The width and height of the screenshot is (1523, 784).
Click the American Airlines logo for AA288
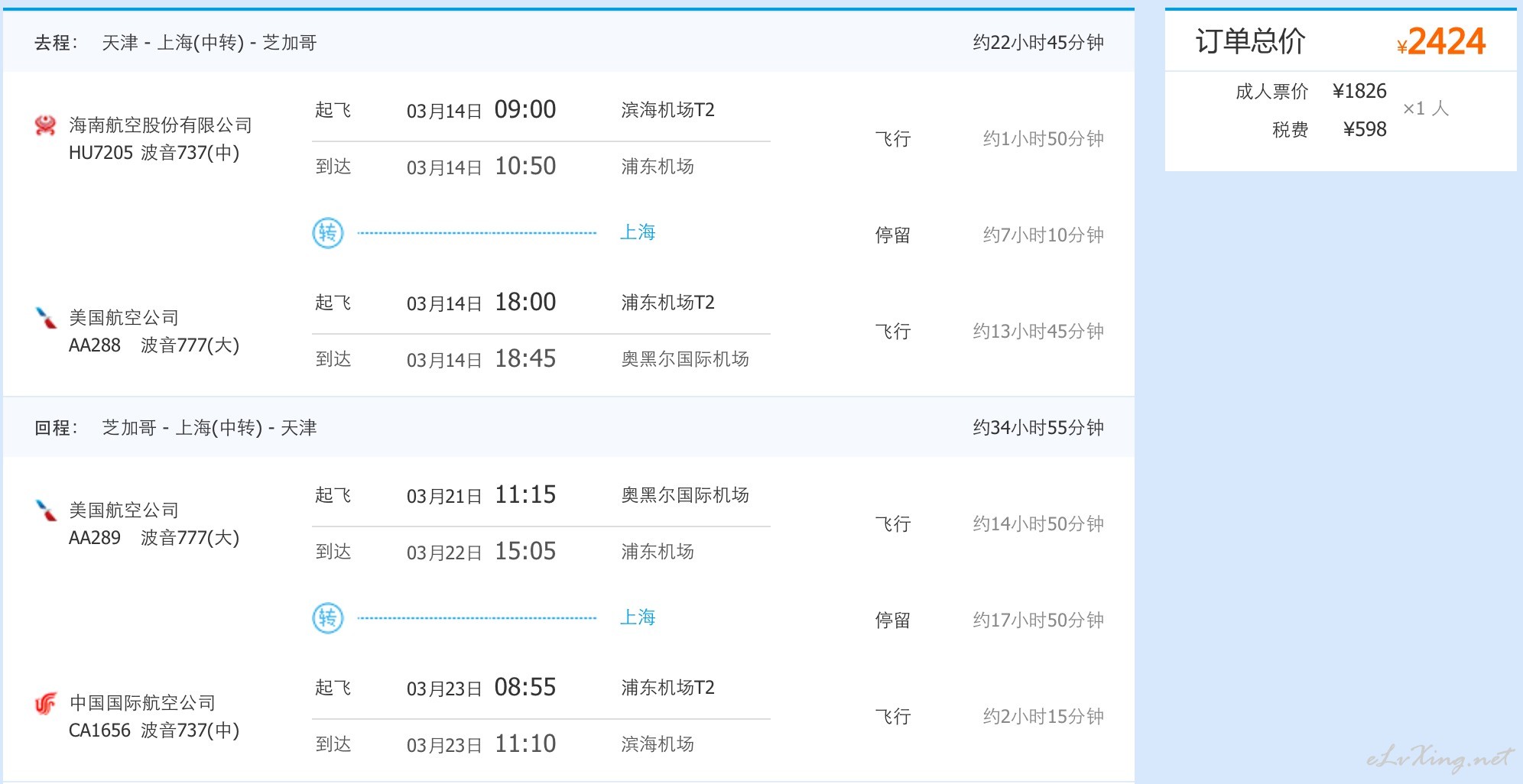[46, 317]
